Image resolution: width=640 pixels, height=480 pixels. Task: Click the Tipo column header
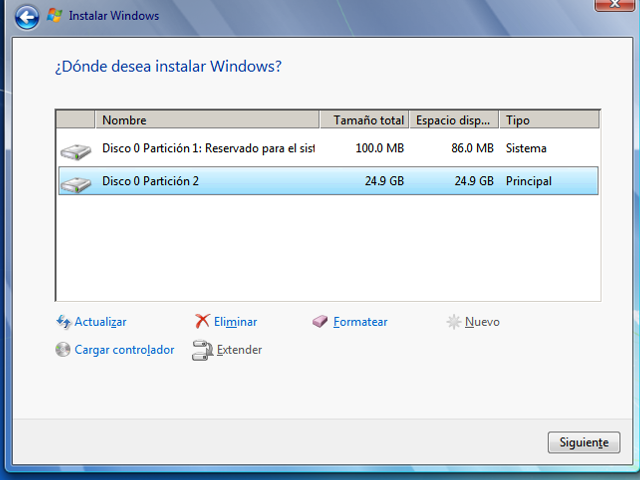pos(548,120)
